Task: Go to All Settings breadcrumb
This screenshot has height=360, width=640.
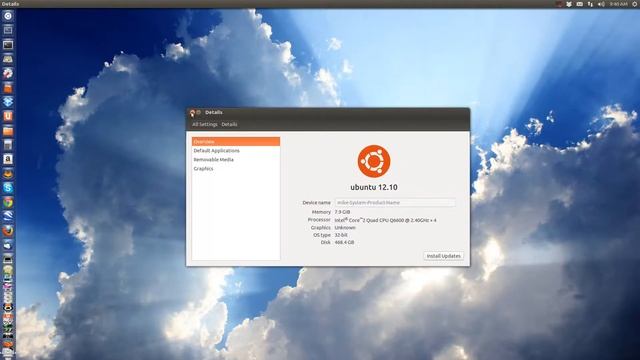Action: (x=204, y=124)
